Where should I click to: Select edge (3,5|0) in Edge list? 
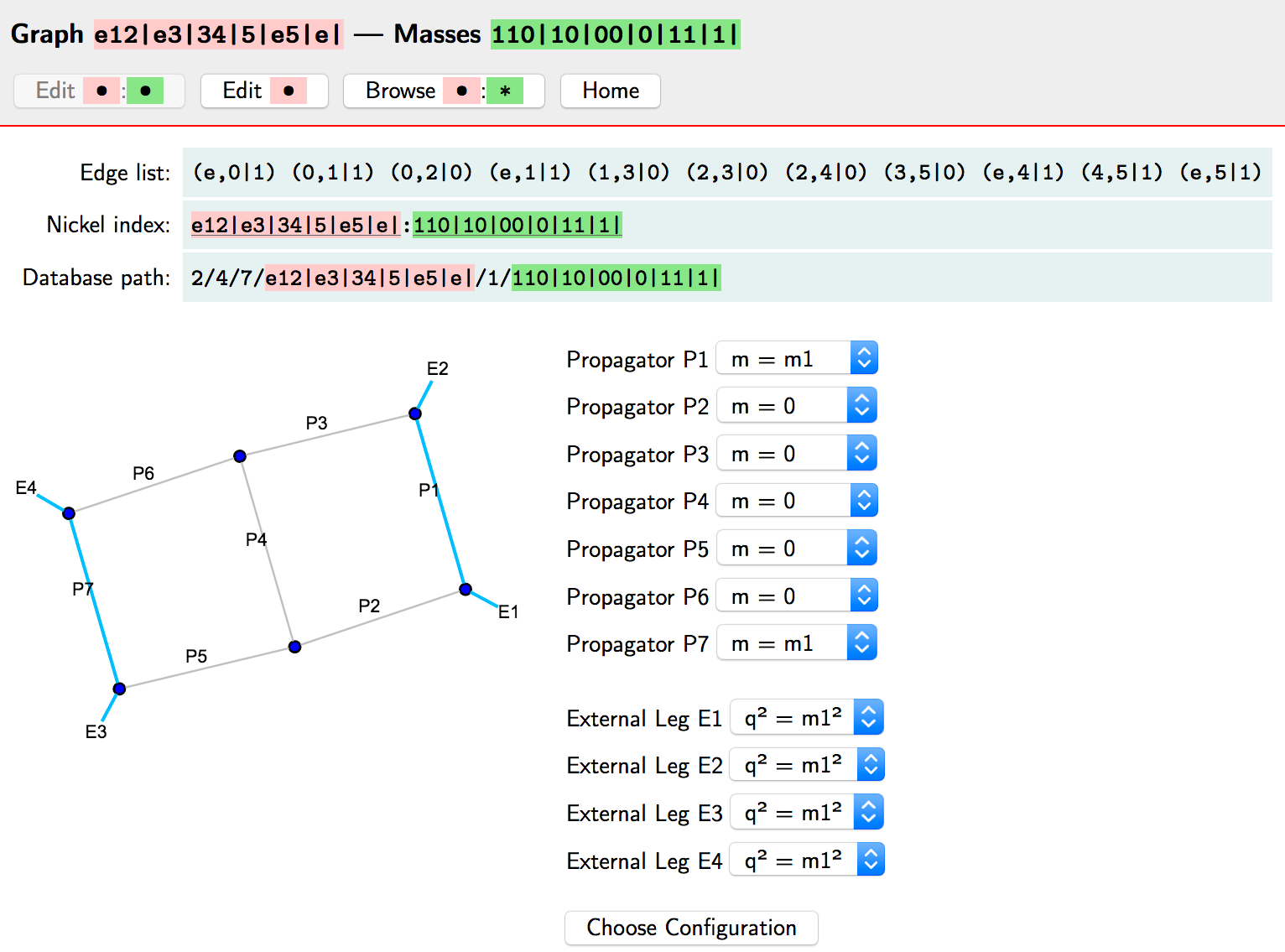(925, 172)
